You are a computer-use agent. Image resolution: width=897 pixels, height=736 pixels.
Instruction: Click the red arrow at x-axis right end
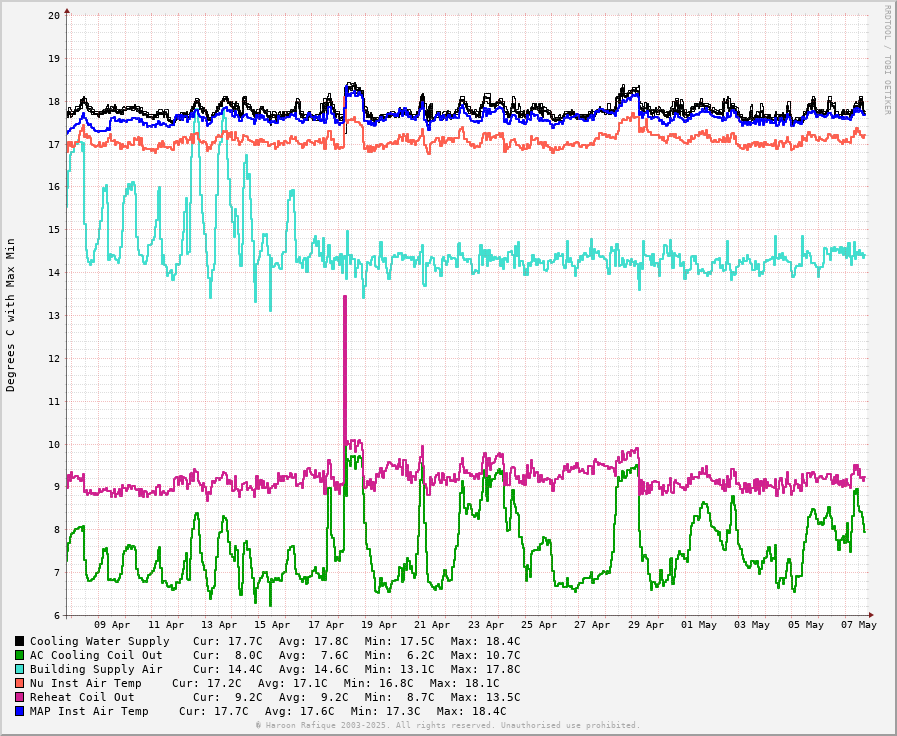click(x=871, y=615)
